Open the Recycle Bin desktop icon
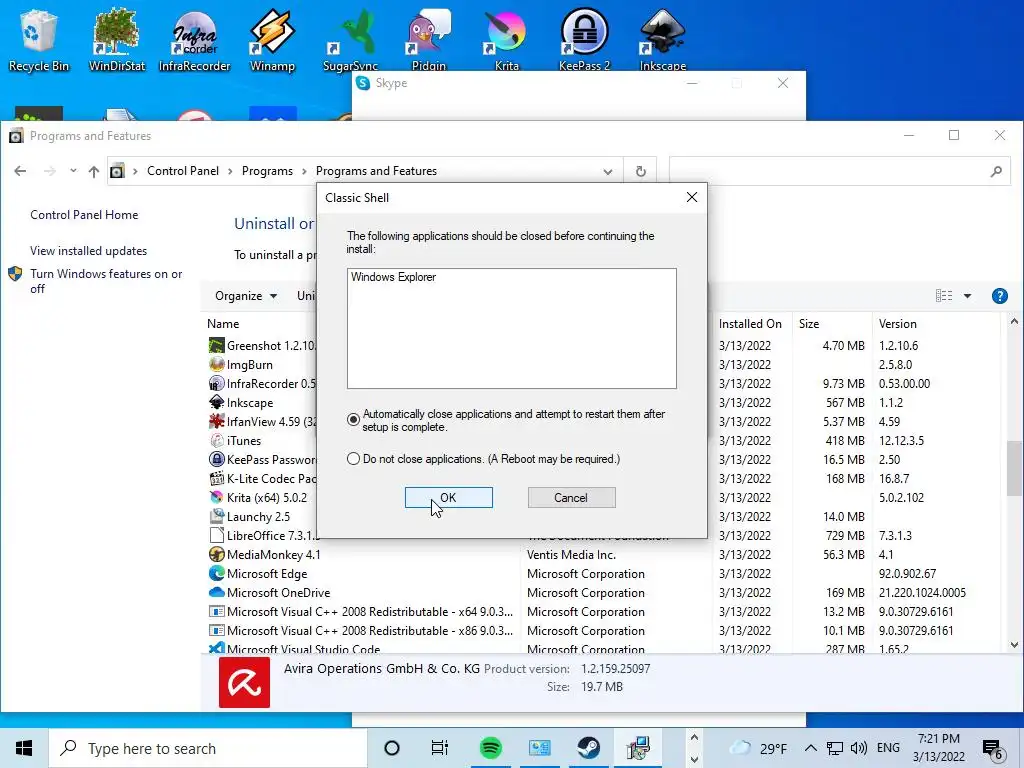Screen dimensions: 1024x768 point(39,39)
